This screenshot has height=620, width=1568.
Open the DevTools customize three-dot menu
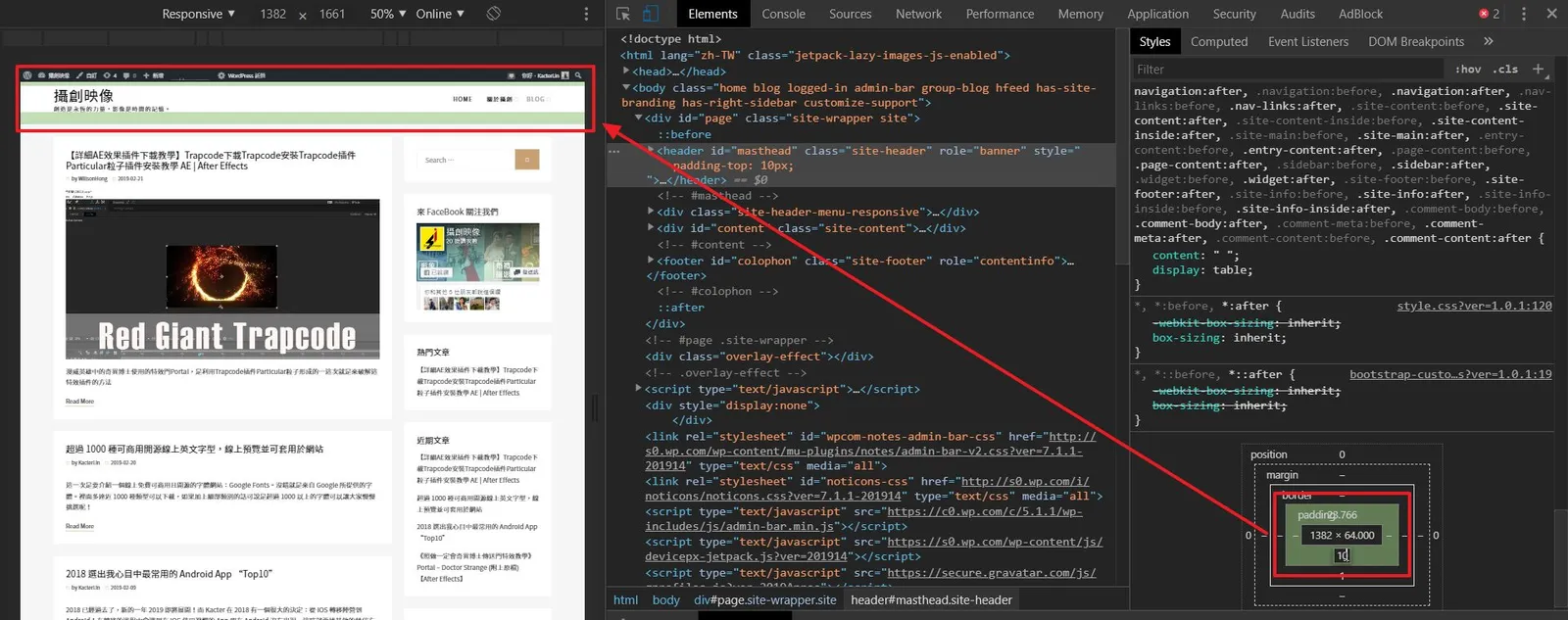1523,14
